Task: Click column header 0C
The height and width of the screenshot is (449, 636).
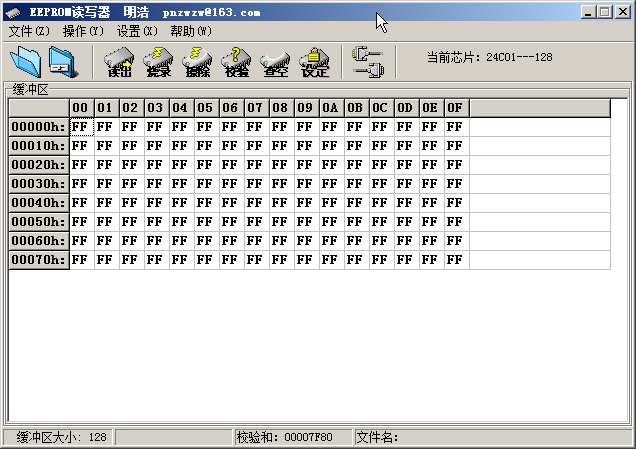Action: (382, 108)
